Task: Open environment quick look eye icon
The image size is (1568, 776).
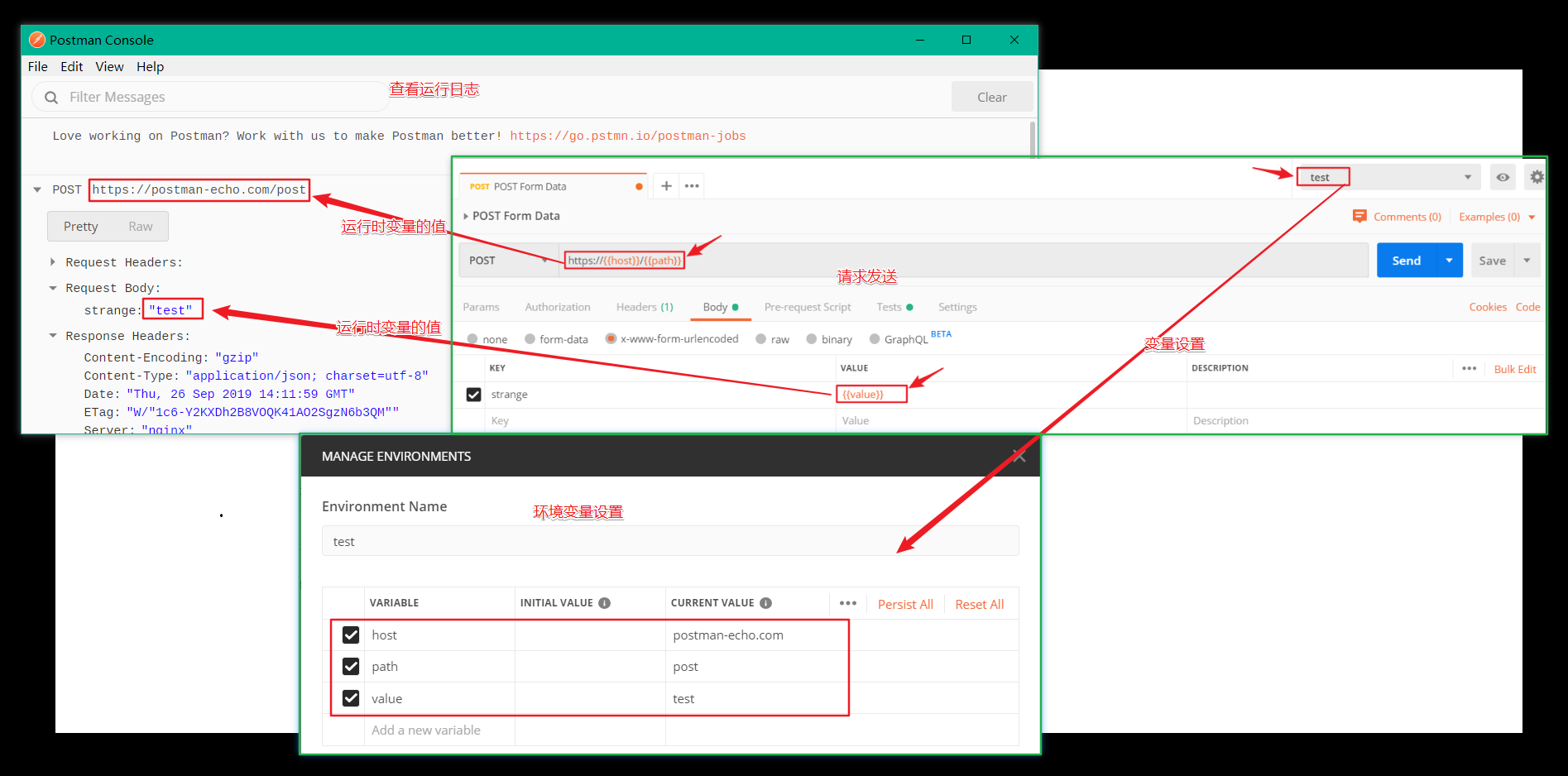Action: [x=1503, y=177]
